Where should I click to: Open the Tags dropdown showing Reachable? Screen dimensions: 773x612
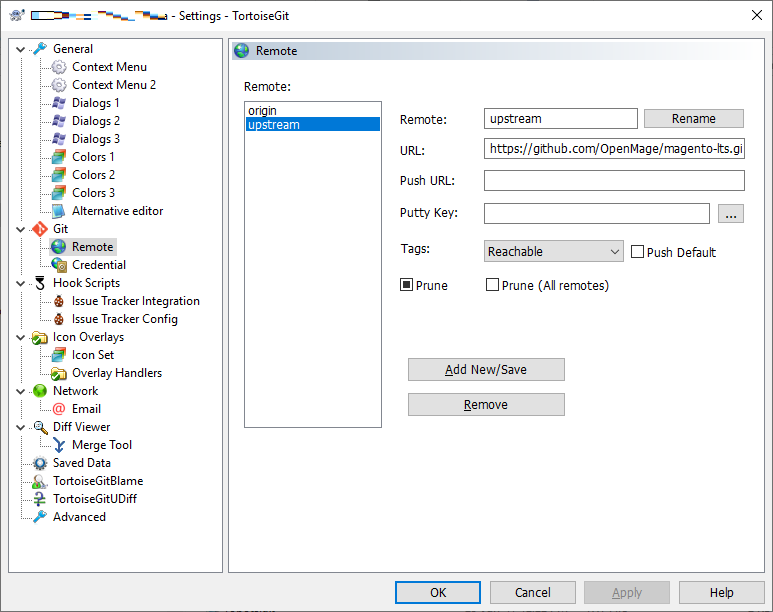pyautogui.click(x=554, y=252)
